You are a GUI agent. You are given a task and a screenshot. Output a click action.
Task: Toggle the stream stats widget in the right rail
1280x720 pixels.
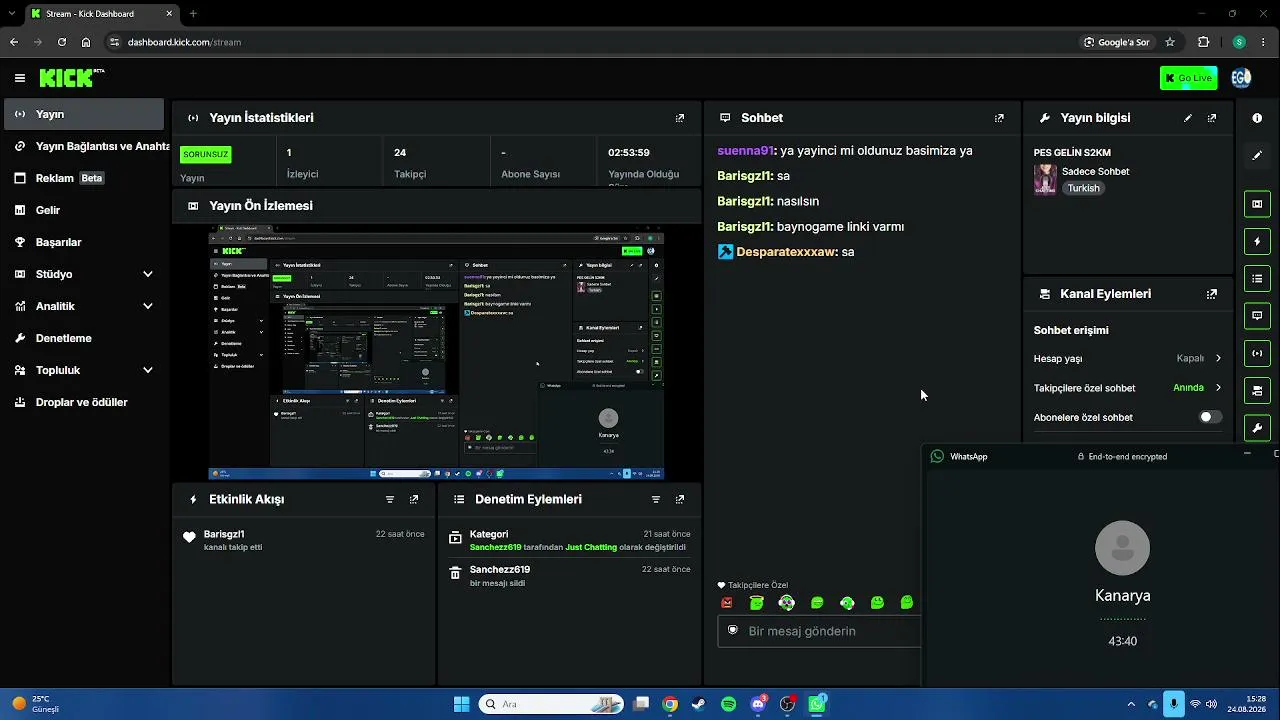[x=1257, y=353]
